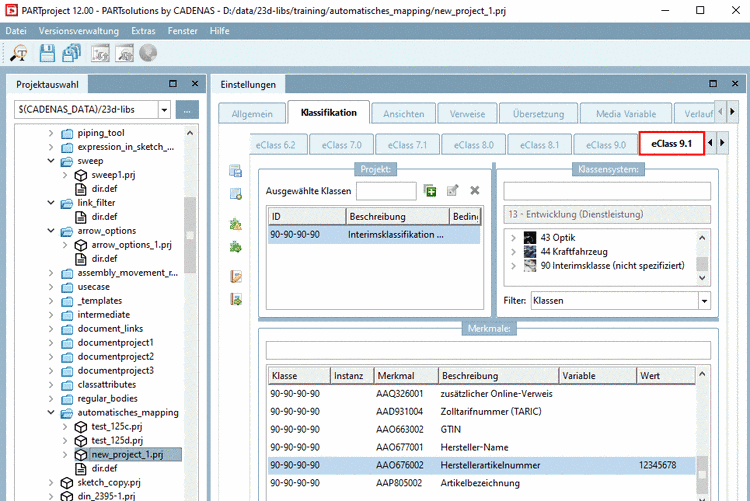Image resolution: width=750 pixels, height=501 pixels.
Task: Click the Save (single floppy disk) toolbar icon
Action: pos(46,53)
